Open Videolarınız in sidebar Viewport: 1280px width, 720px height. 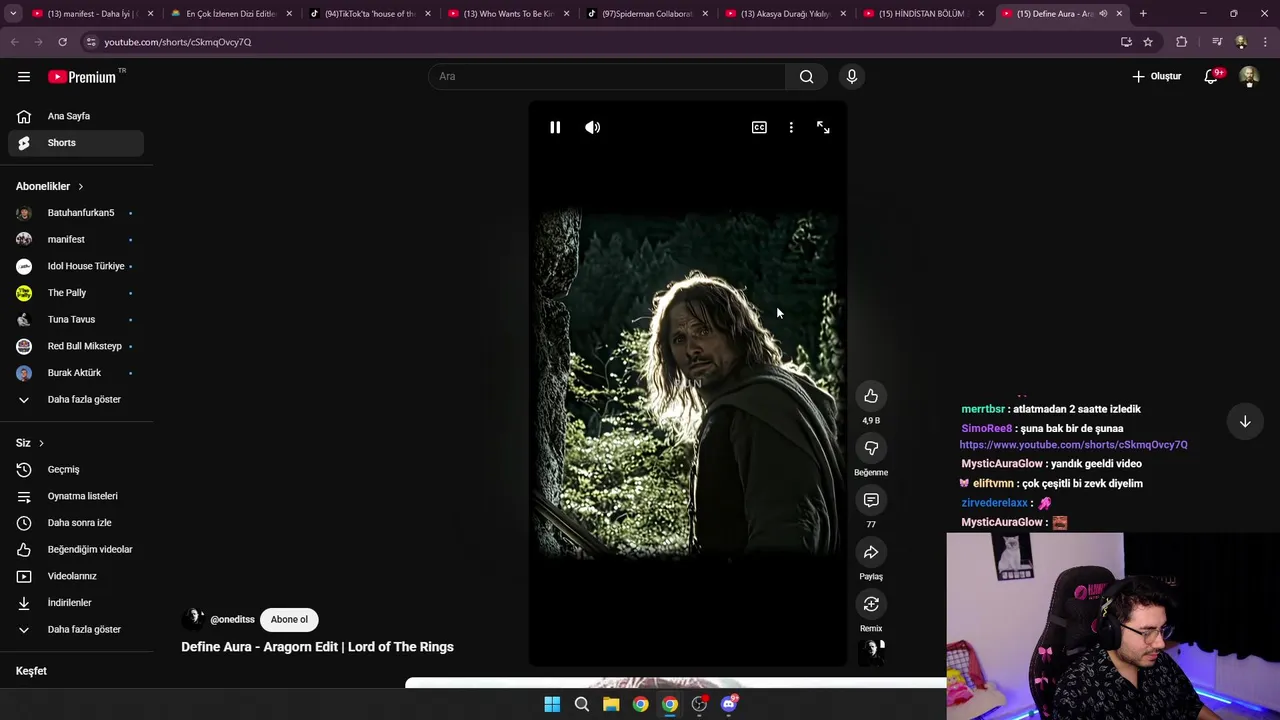(76, 576)
